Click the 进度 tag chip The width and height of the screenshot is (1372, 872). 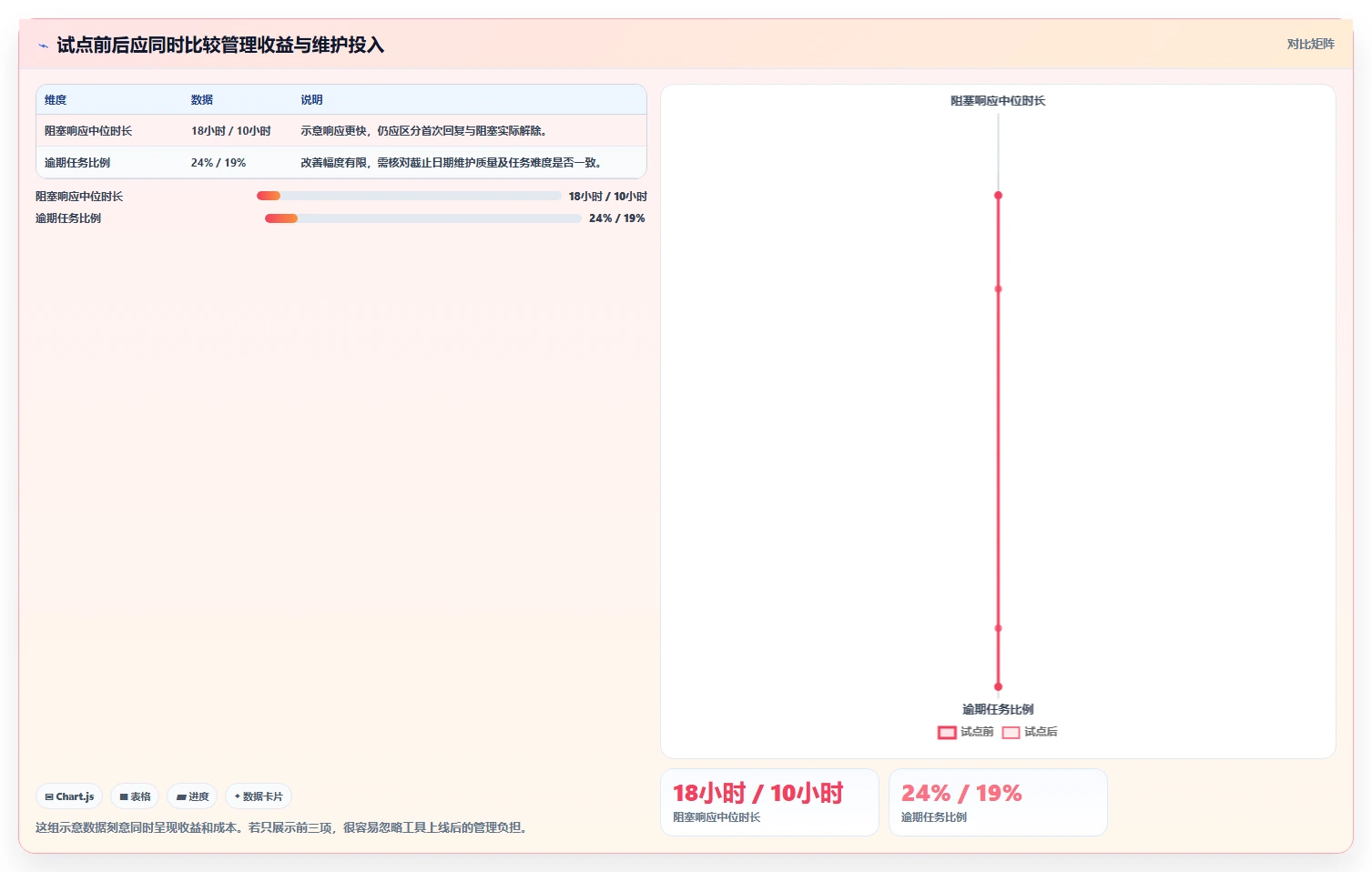coord(192,796)
